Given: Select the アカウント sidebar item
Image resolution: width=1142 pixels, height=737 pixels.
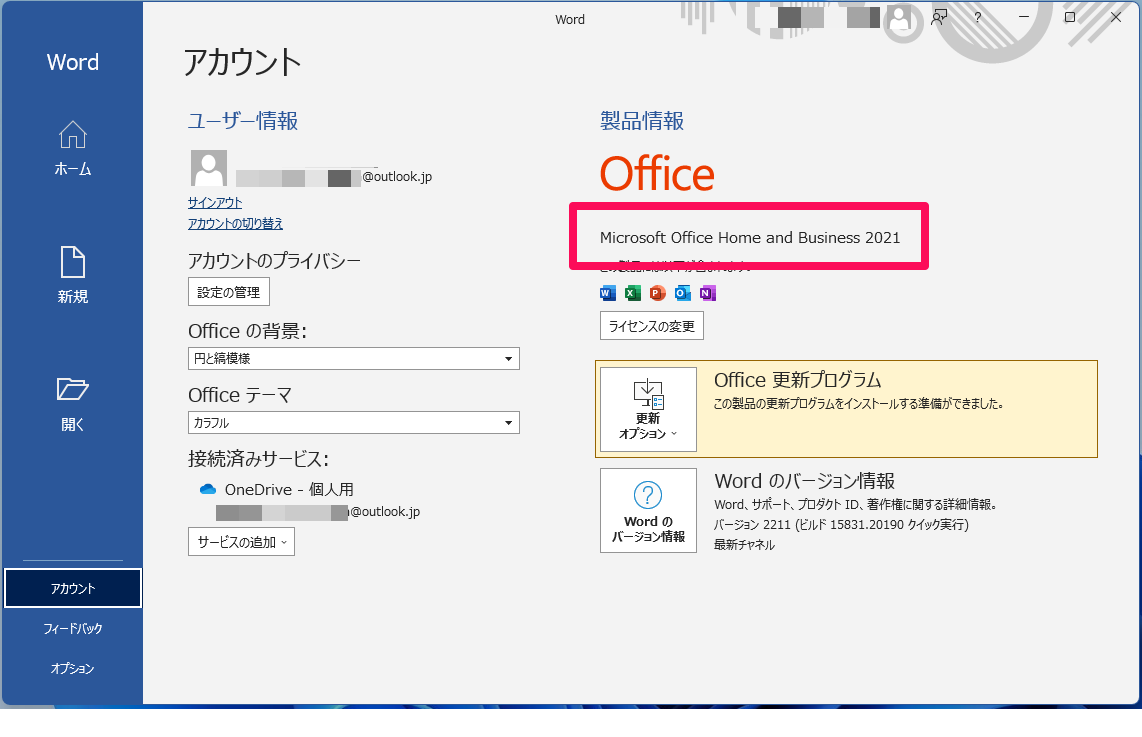Looking at the screenshot, I should (73, 588).
